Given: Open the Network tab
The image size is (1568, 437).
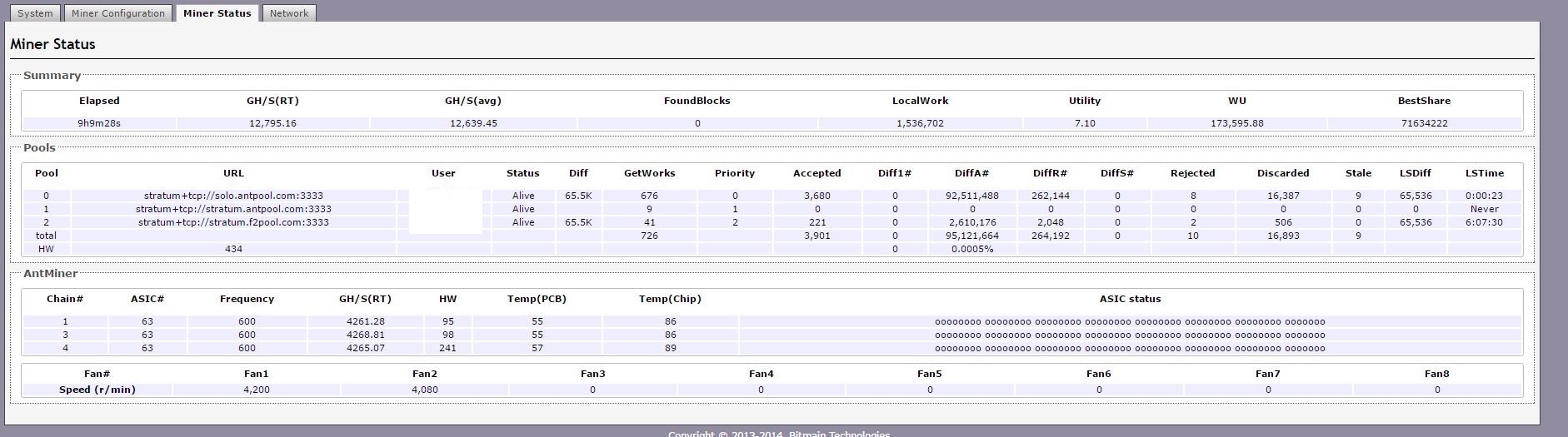Looking at the screenshot, I should 289,13.
